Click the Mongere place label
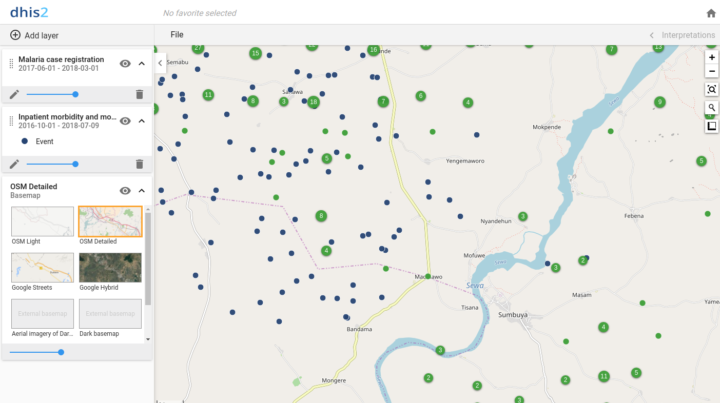720x403 pixels. (334, 381)
